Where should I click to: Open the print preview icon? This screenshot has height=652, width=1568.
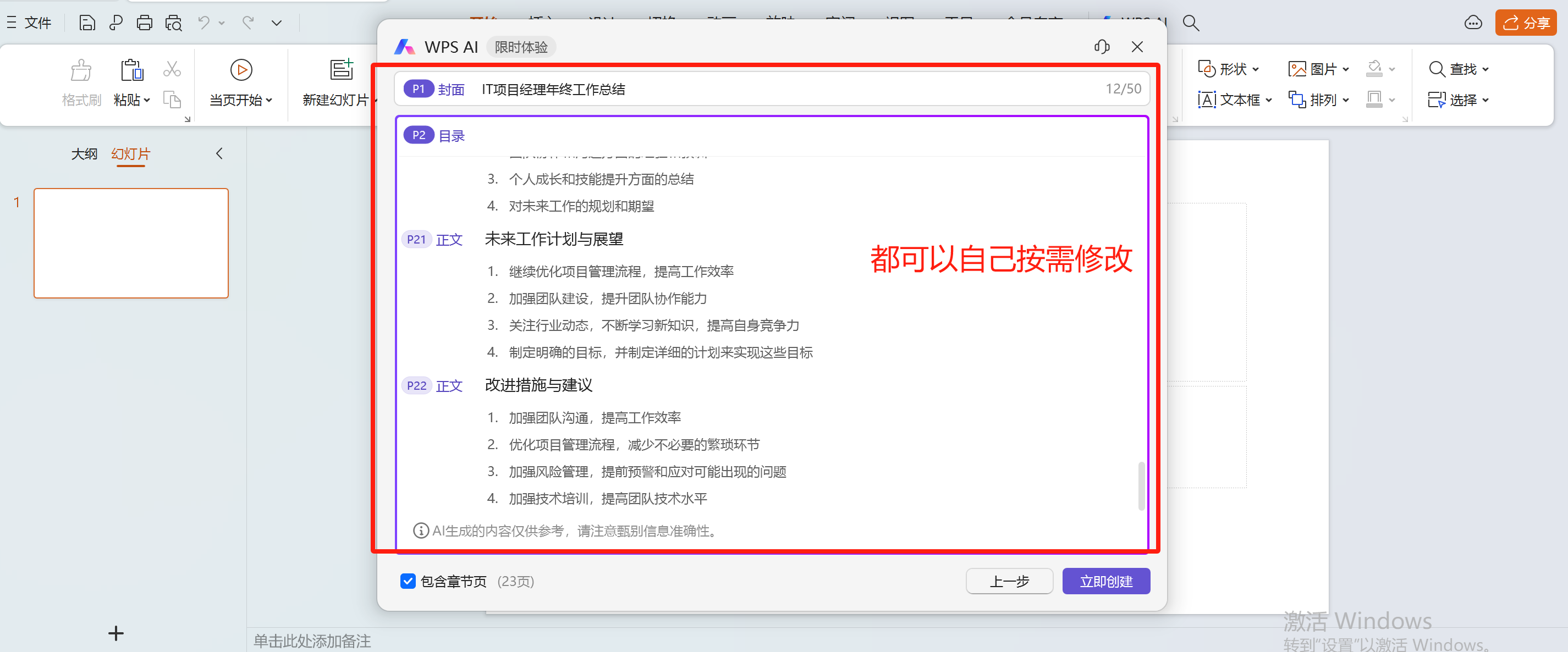[173, 23]
